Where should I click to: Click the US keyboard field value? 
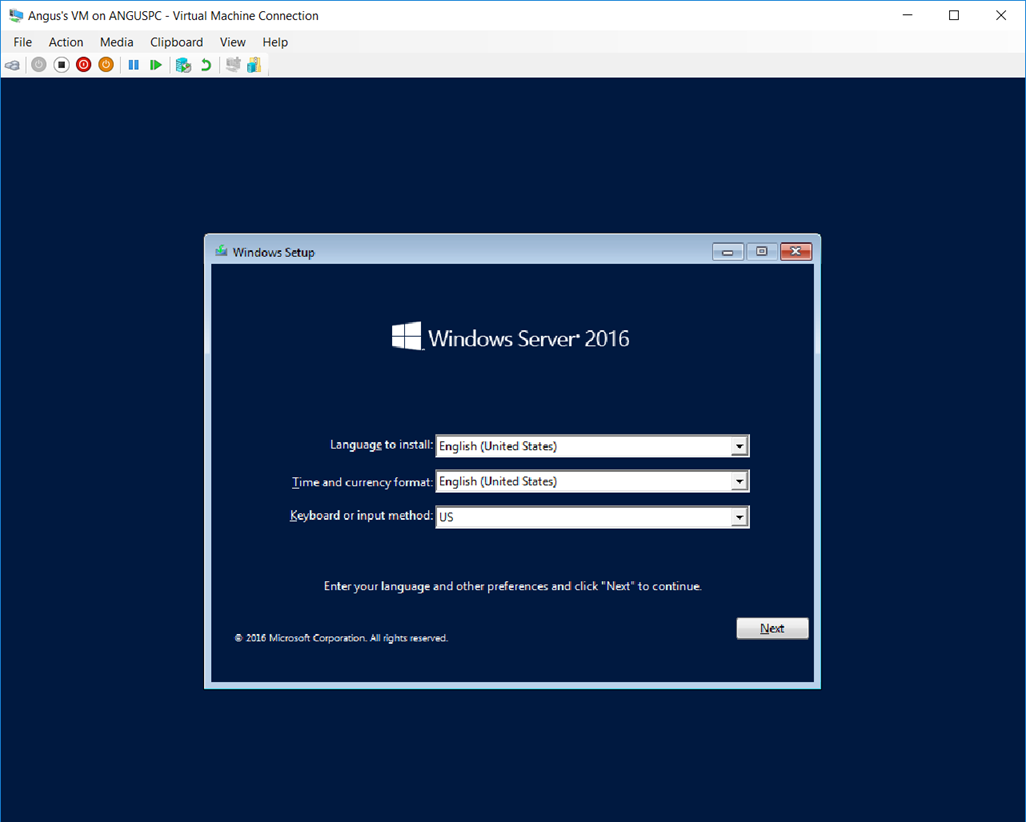446,517
